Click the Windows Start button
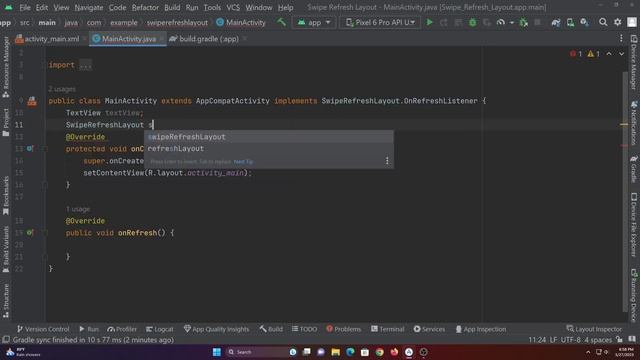 217,352
